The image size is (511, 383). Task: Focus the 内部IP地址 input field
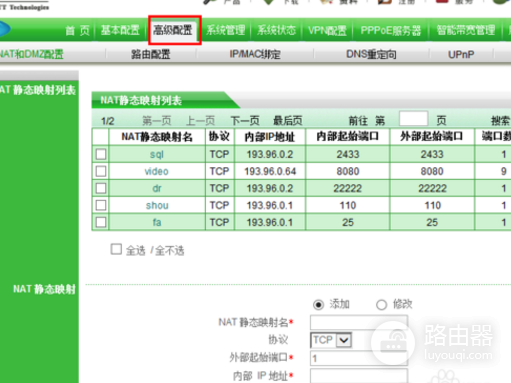click(x=359, y=376)
